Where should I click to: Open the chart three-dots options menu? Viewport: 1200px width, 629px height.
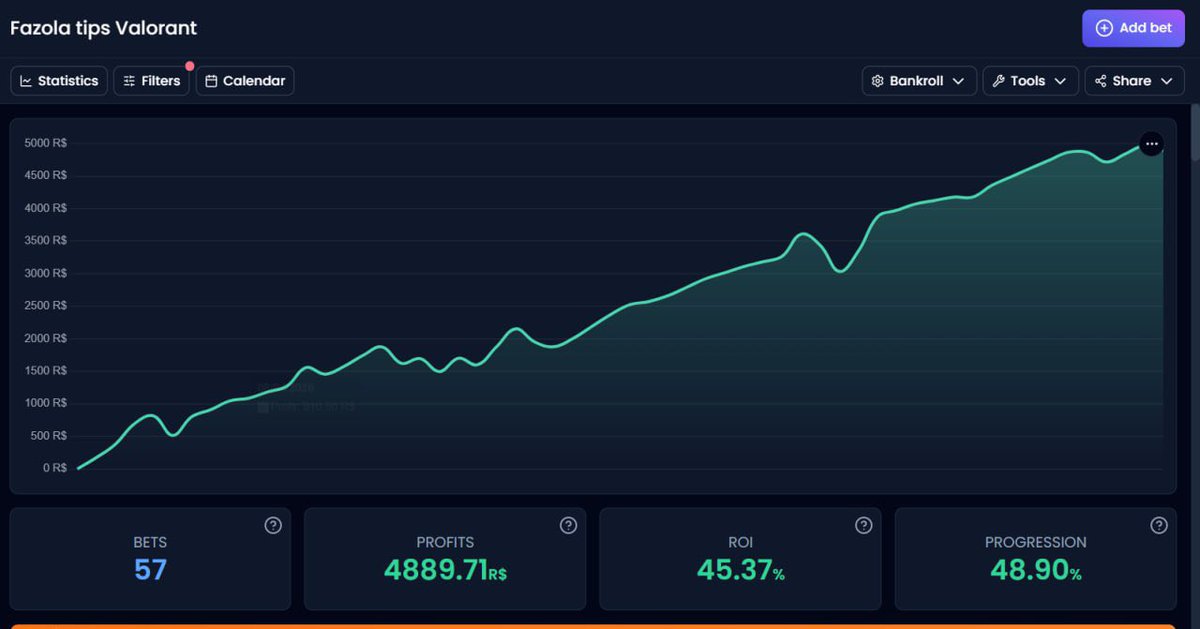tap(1152, 144)
